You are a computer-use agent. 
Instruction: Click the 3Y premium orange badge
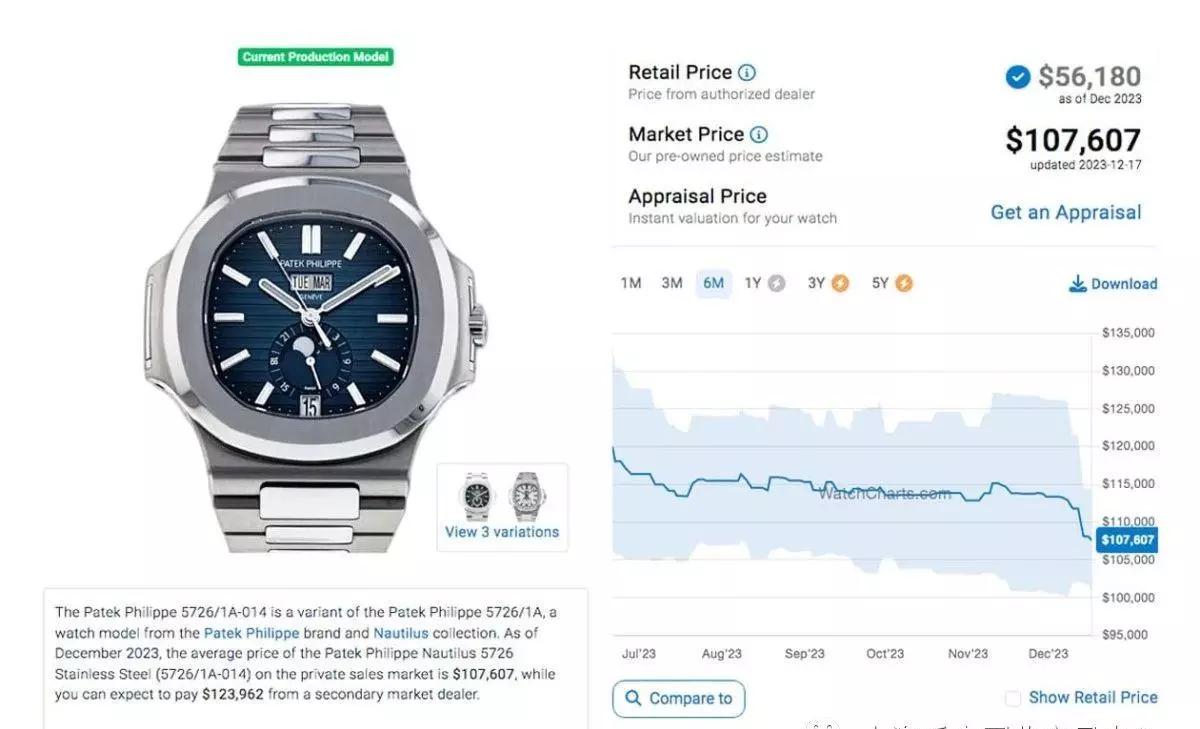(x=840, y=284)
